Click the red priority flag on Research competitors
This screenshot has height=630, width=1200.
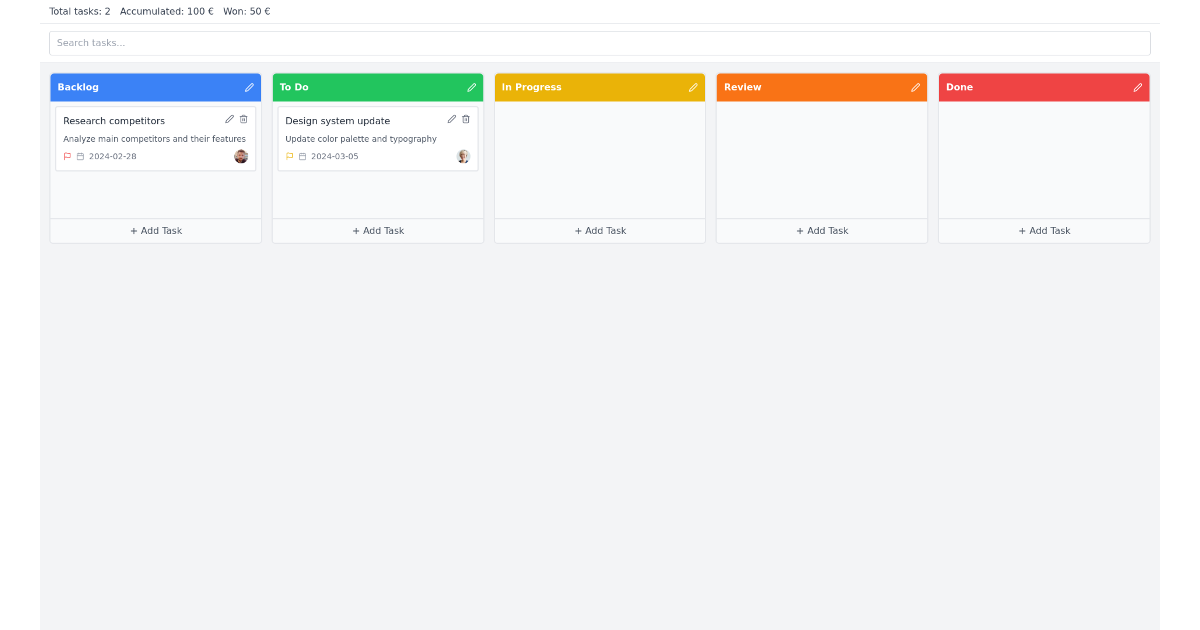67,156
